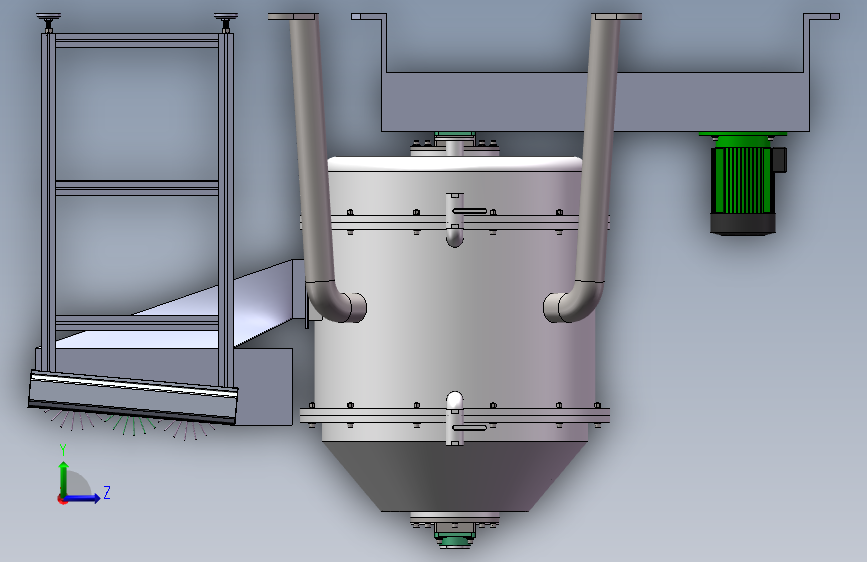The width and height of the screenshot is (867, 562).
Task: Select the red origin of the coordinate triad
Action: (62, 499)
